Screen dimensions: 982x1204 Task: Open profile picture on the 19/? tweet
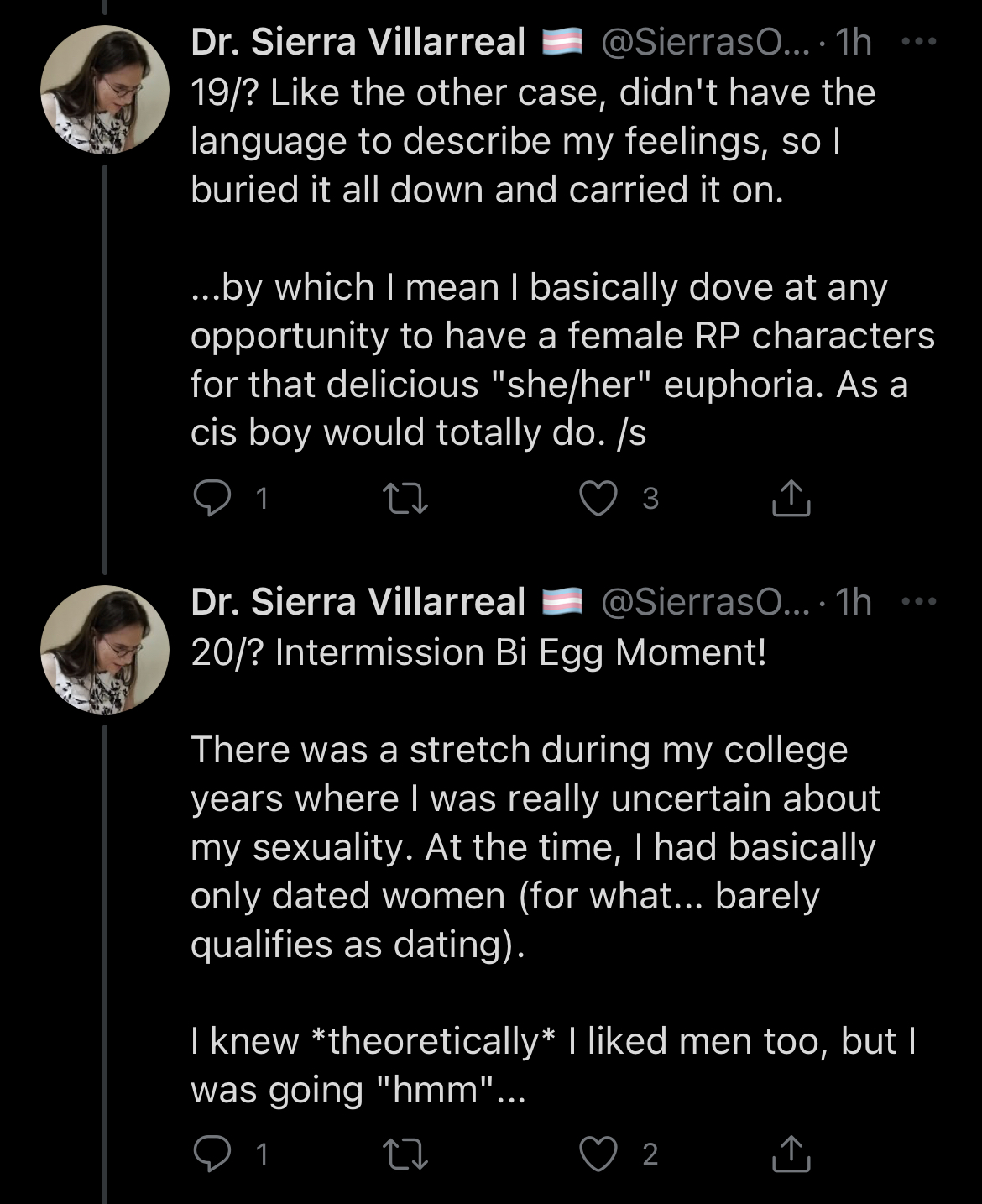(x=105, y=90)
